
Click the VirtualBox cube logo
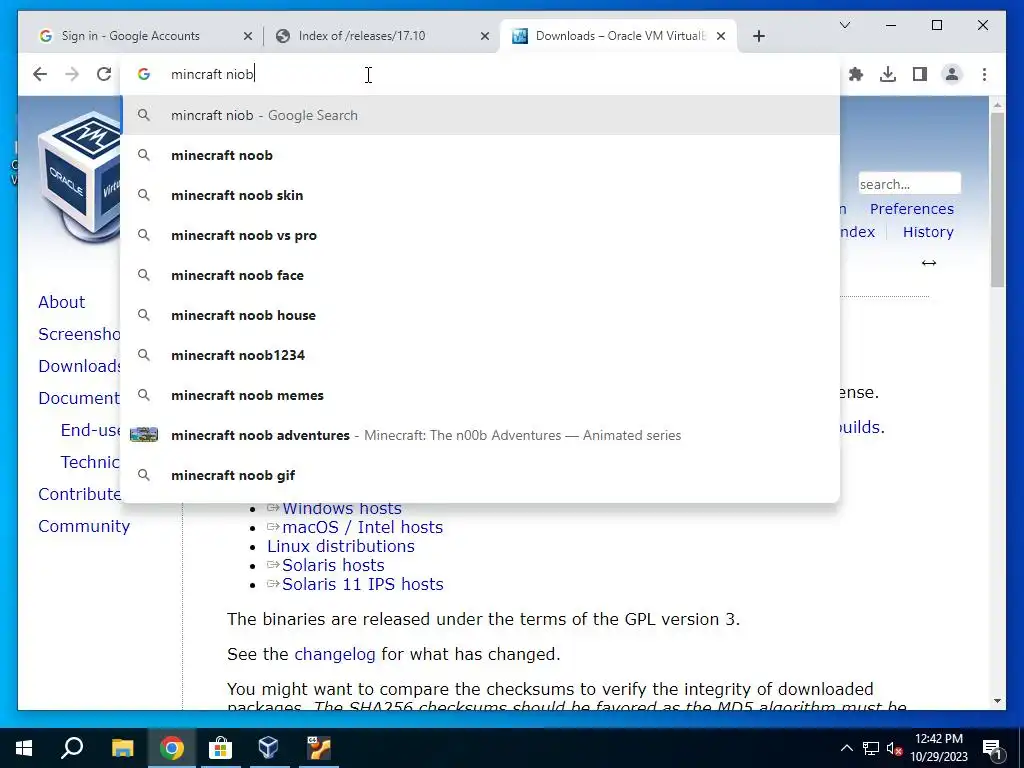click(80, 176)
